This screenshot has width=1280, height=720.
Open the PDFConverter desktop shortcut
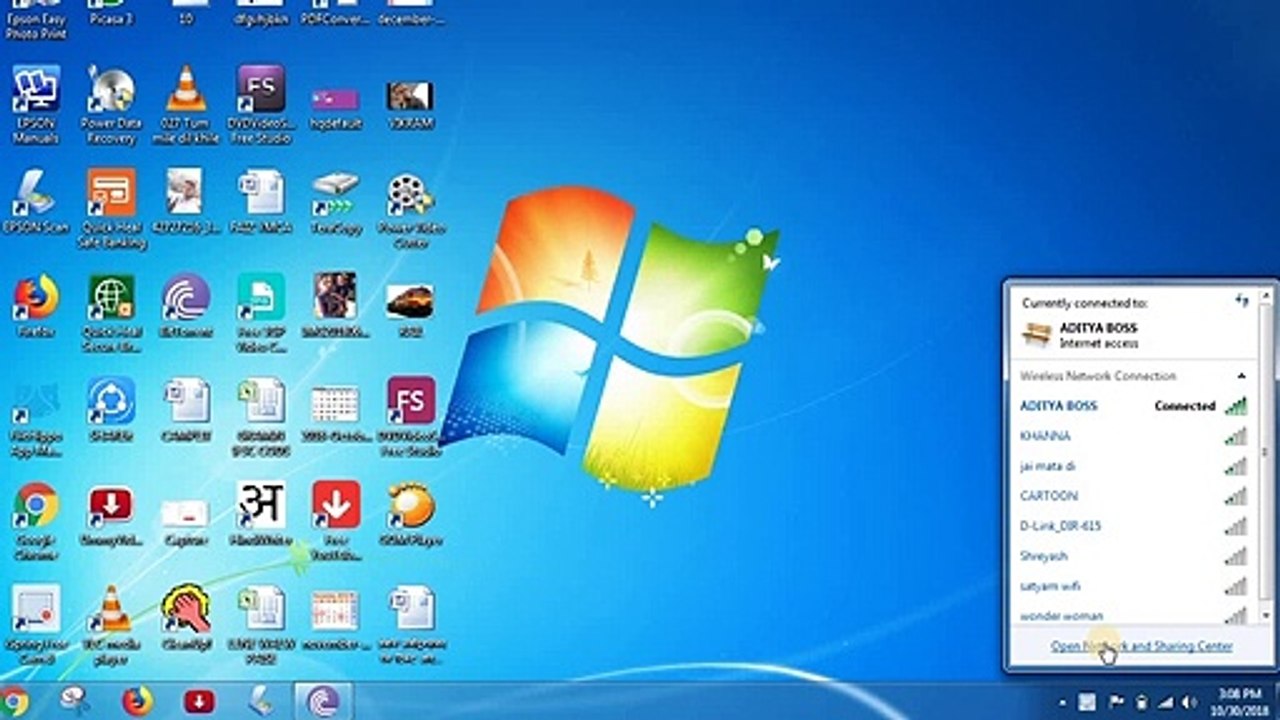point(335,12)
